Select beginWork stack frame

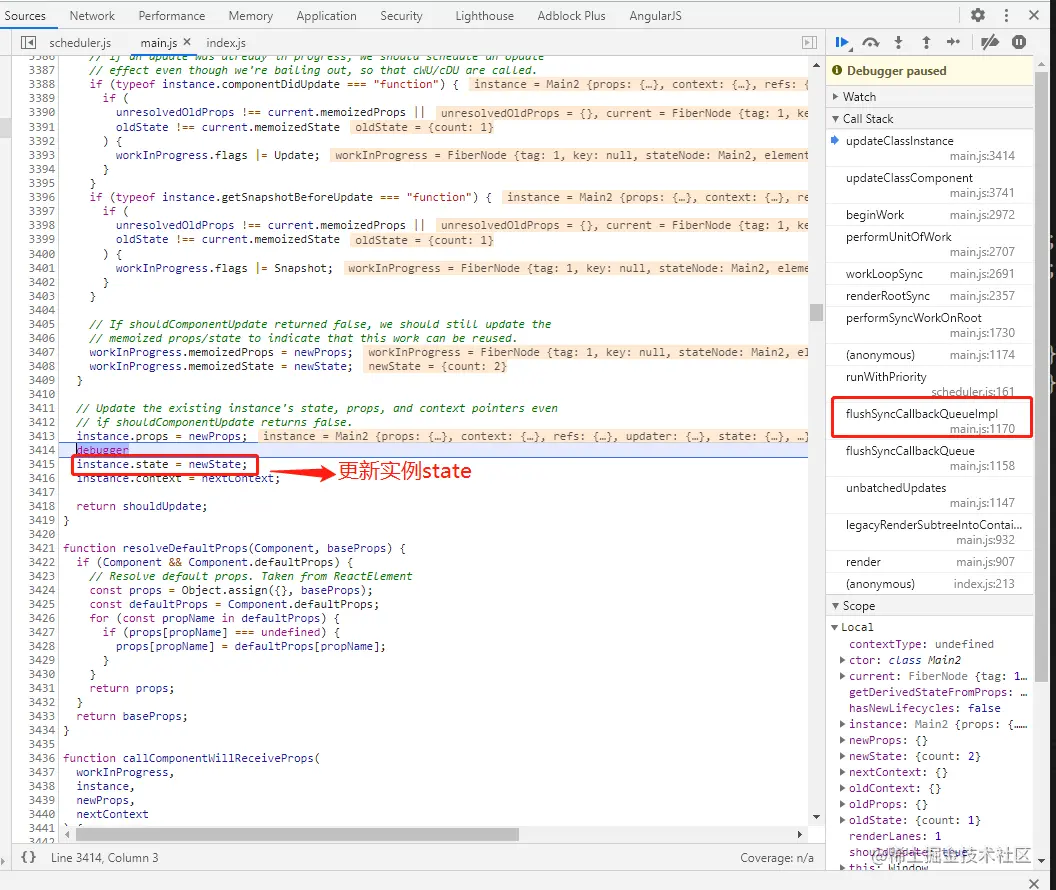tap(929, 215)
